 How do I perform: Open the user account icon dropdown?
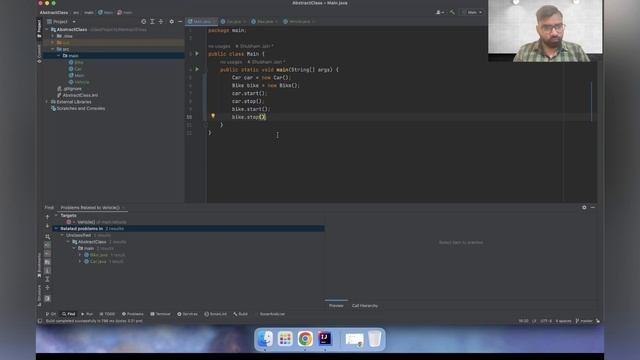pos(440,12)
